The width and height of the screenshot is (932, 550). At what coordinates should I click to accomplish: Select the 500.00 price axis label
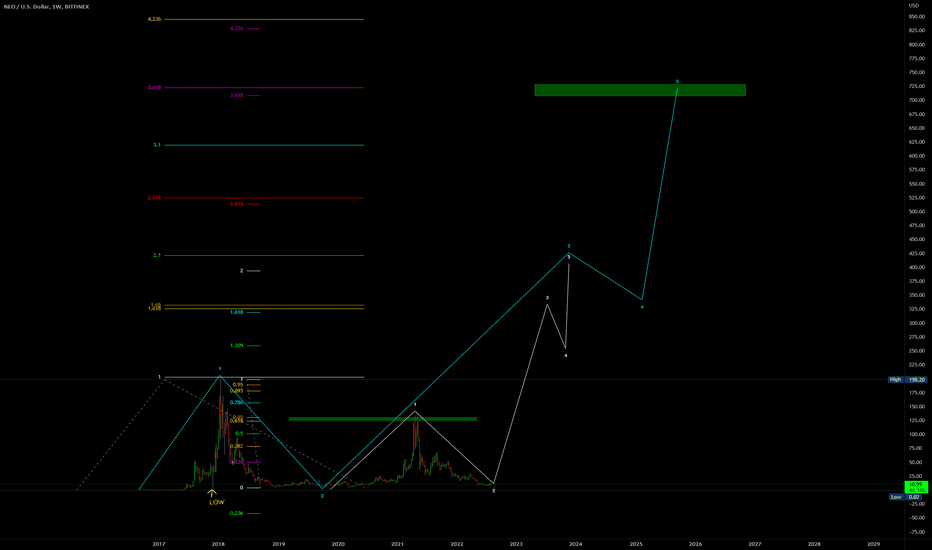[917, 212]
